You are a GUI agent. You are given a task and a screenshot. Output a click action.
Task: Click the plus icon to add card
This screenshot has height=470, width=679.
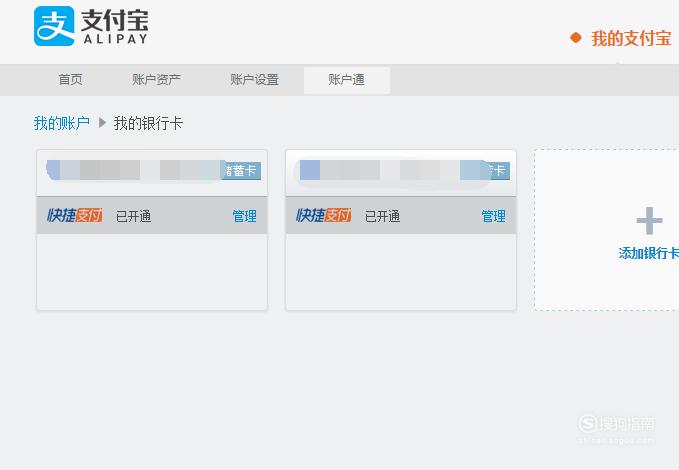tap(649, 221)
